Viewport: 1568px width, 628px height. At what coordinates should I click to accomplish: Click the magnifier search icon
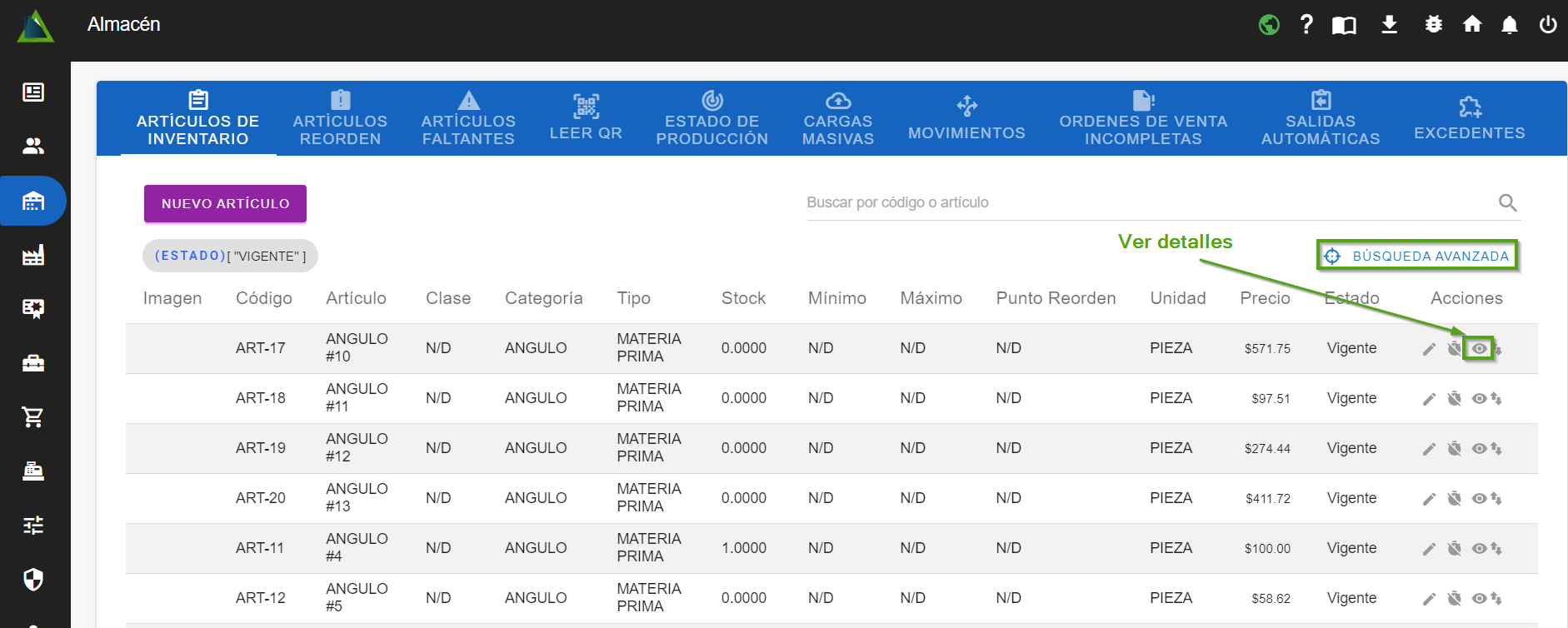click(x=1507, y=202)
